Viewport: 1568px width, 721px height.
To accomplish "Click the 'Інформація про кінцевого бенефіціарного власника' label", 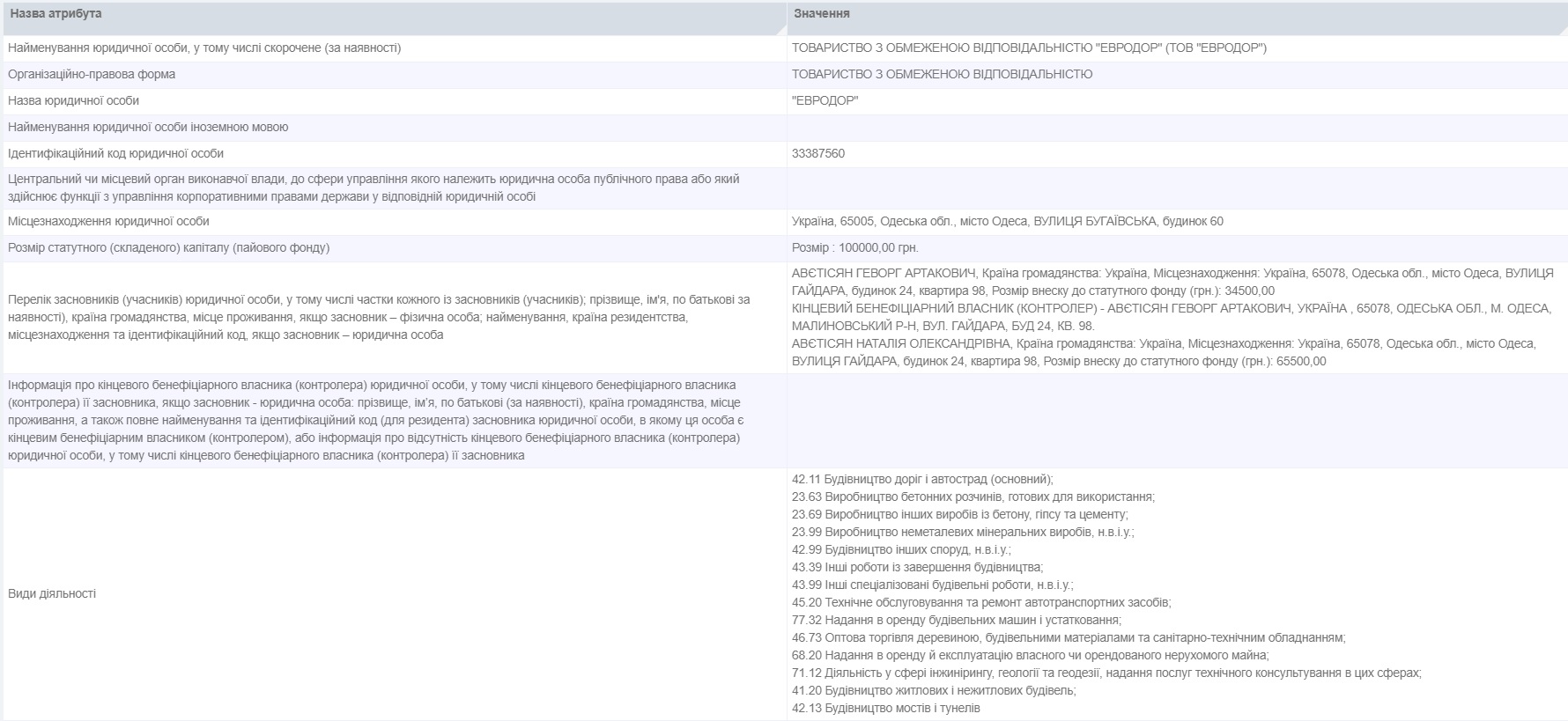I will (375, 421).
